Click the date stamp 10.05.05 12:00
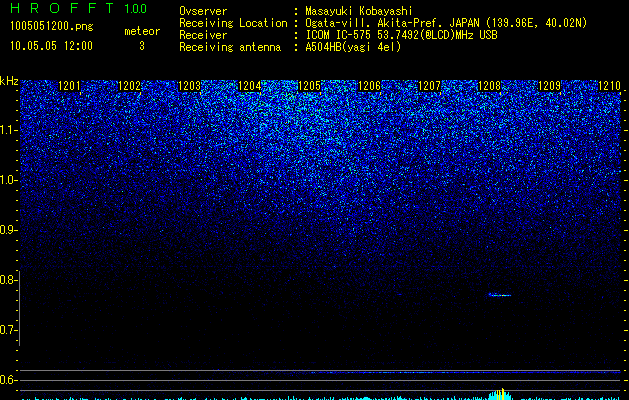Screen dimensions: 629x400 click(x=51, y=46)
